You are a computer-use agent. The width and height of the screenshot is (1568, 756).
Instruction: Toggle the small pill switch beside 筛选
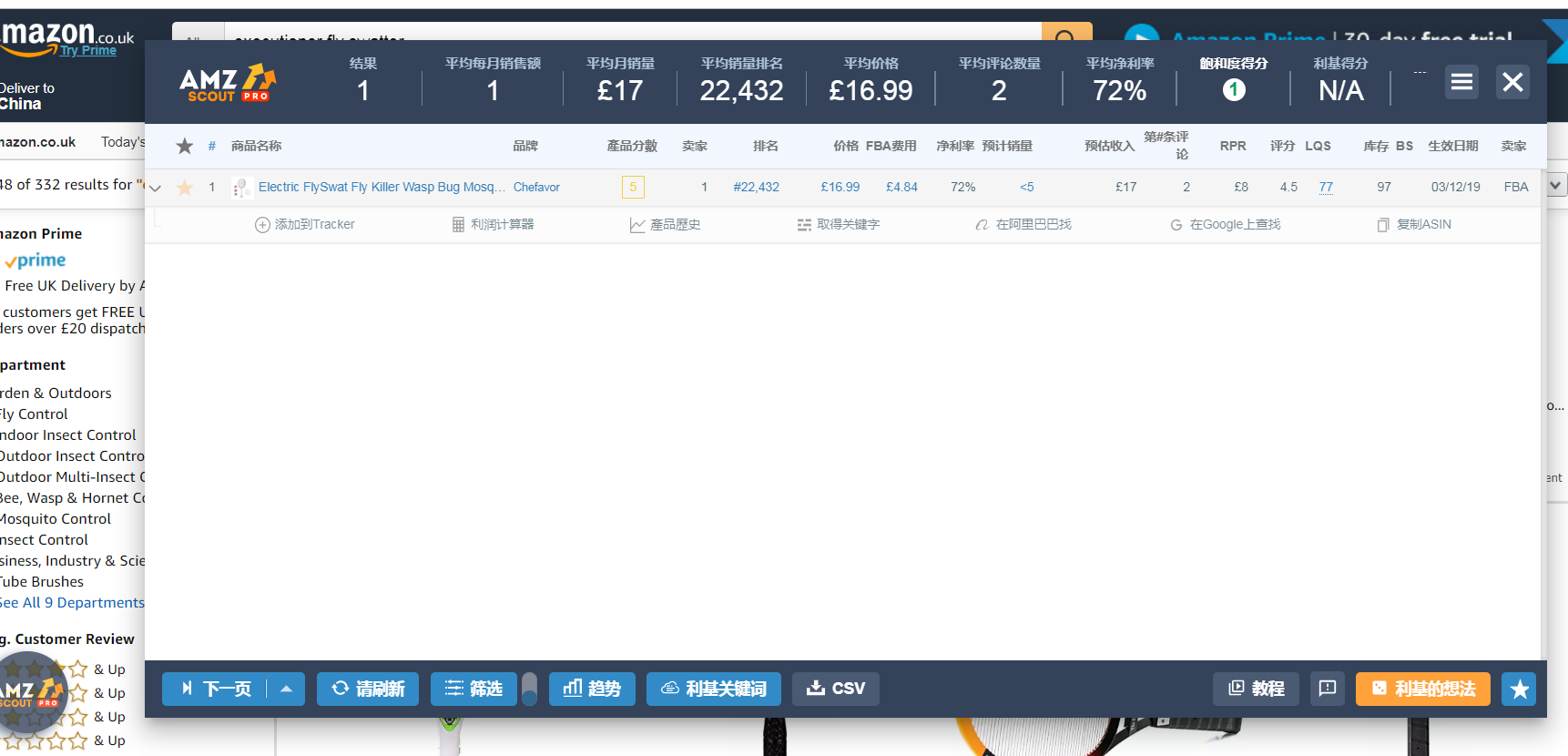529,689
